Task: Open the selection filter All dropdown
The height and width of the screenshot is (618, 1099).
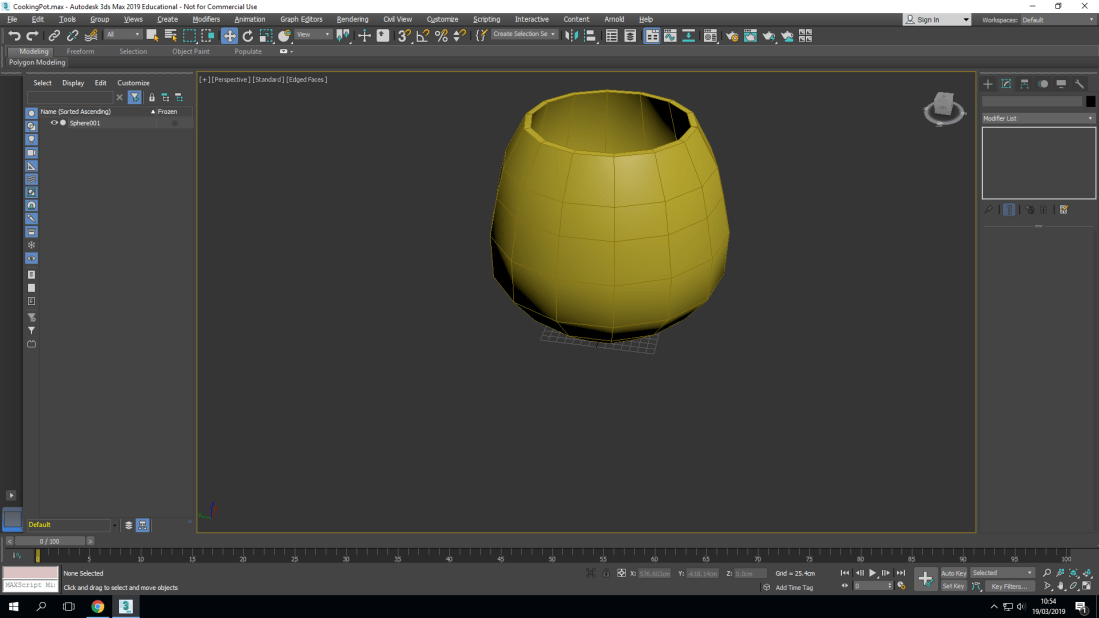Action: coord(124,35)
